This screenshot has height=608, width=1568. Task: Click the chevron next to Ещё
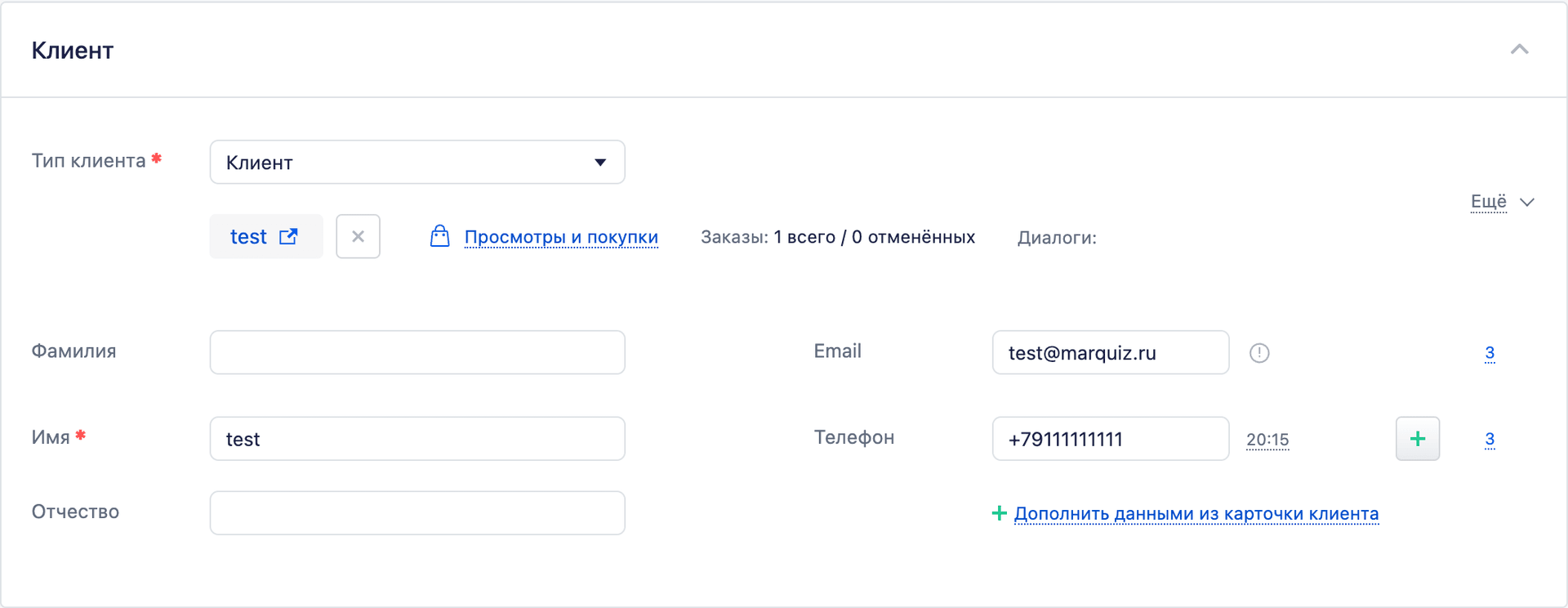click(x=1527, y=202)
